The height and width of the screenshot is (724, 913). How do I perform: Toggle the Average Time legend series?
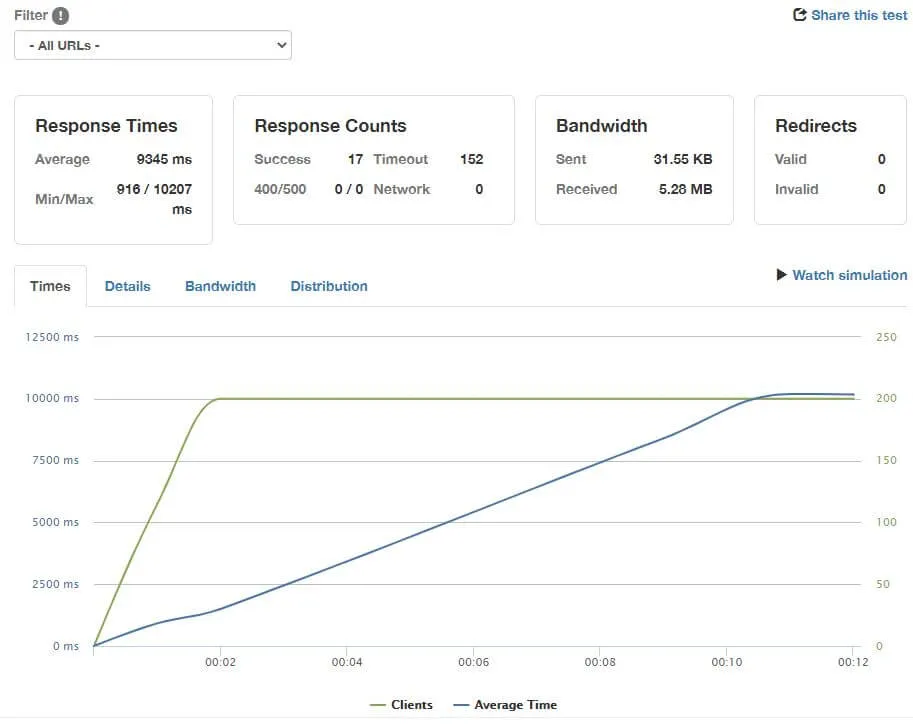505,705
